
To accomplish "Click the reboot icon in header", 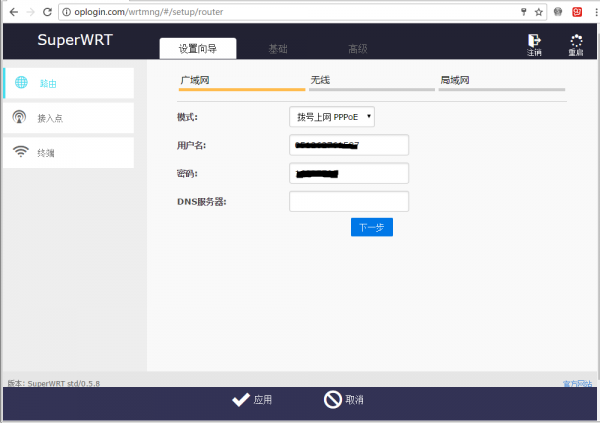I will coord(576,41).
